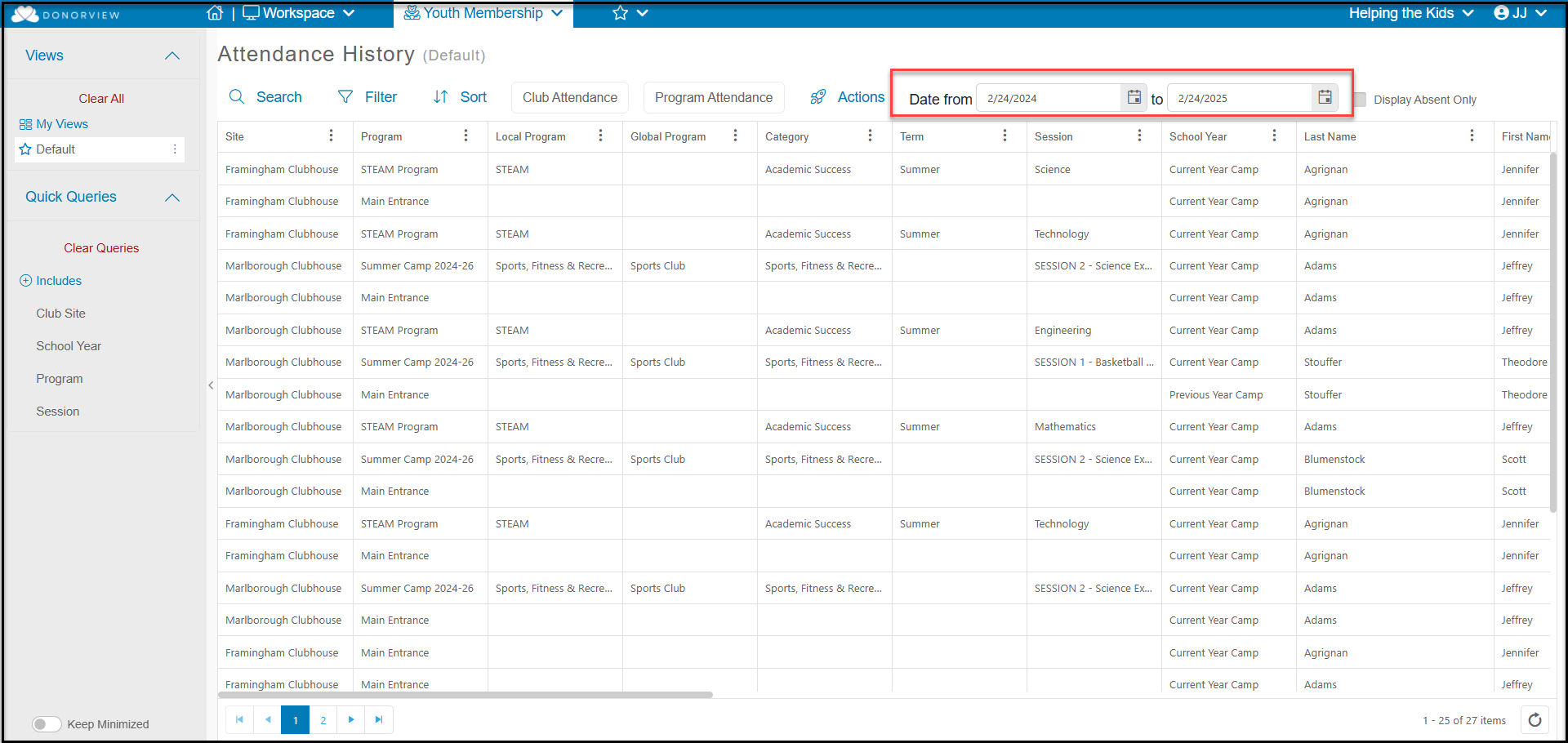Go to the home page icon

coord(215,13)
